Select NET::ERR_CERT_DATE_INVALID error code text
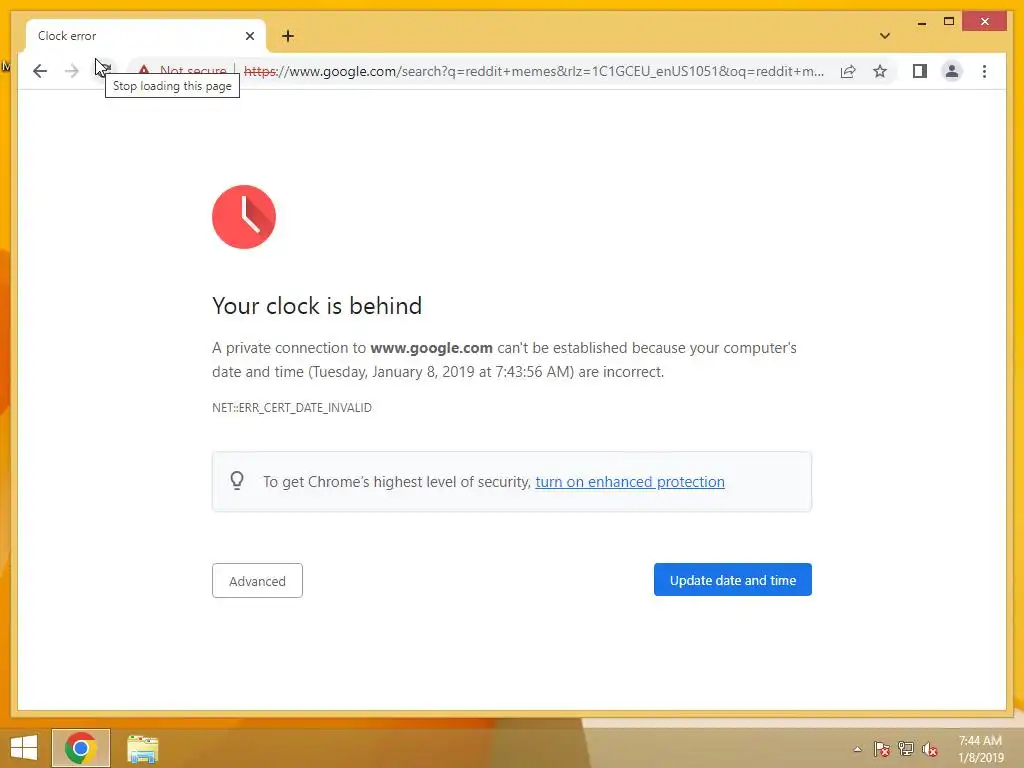 (292, 408)
